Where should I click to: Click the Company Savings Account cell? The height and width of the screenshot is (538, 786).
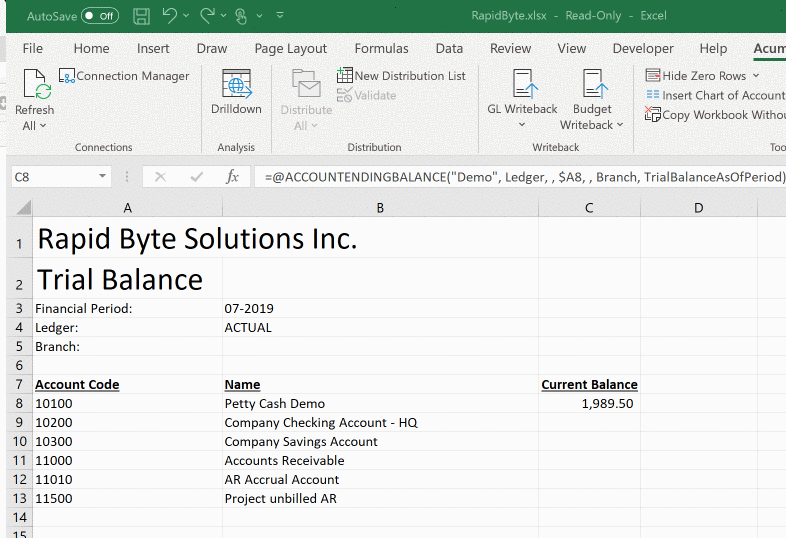point(380,441)
